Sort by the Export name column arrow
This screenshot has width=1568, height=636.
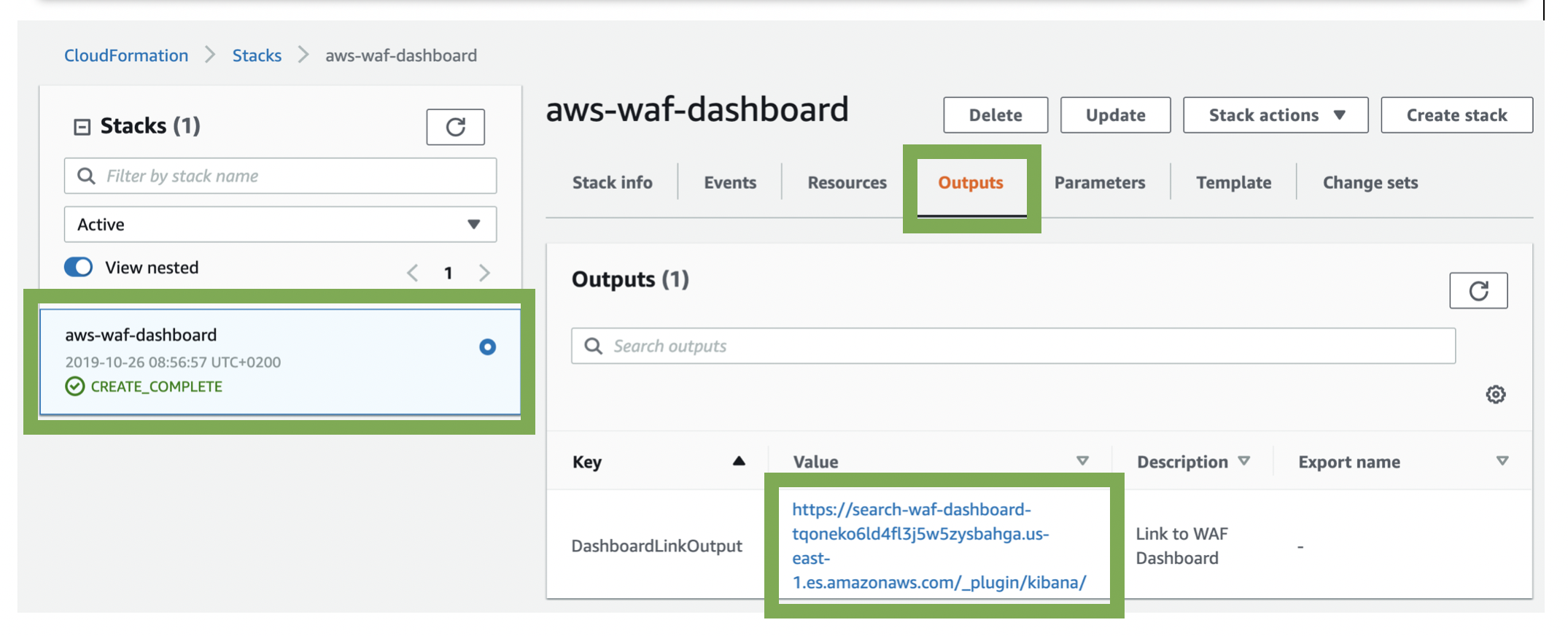1502,461
